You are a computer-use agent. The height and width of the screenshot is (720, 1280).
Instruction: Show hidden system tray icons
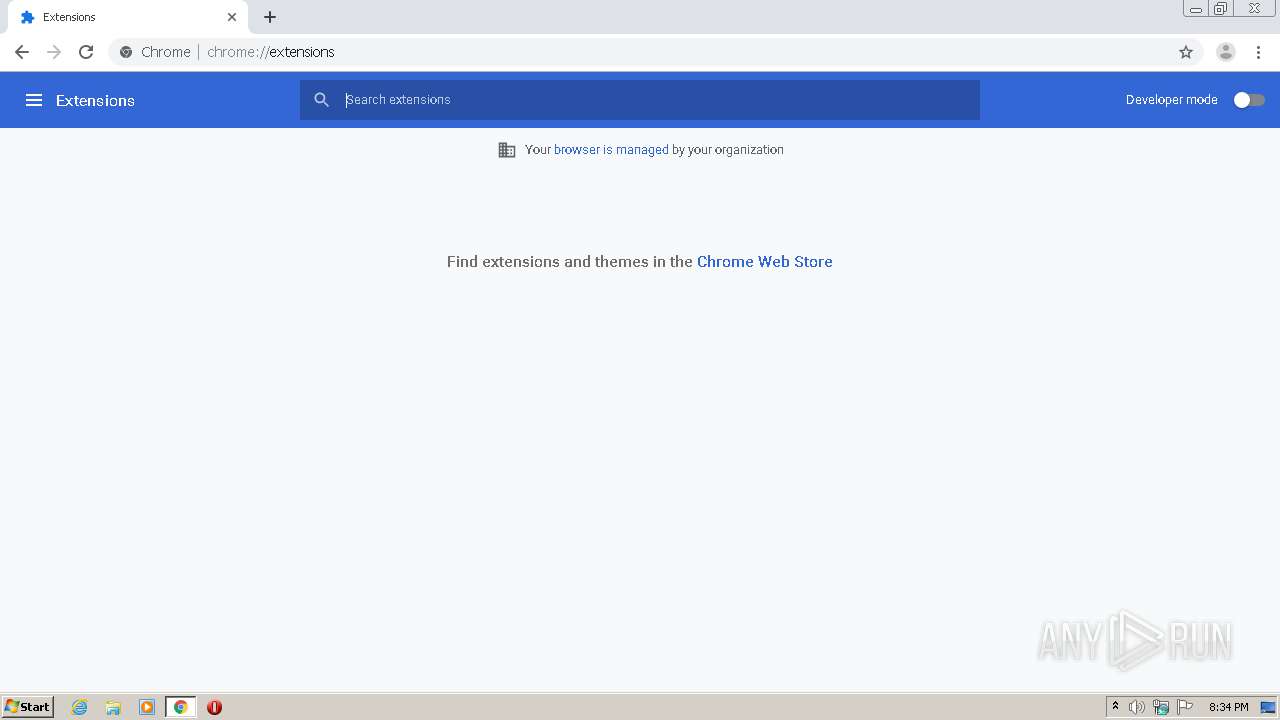point(1115,707)
